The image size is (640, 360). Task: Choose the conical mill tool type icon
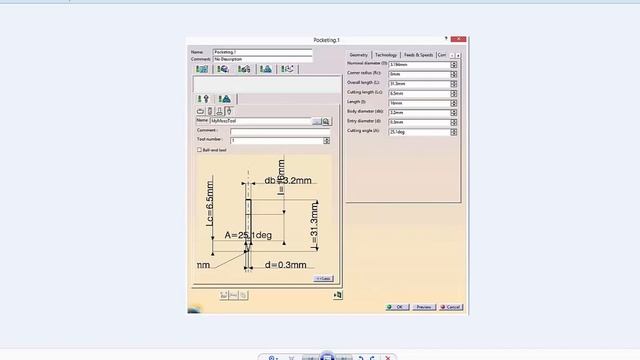[229, 111]
